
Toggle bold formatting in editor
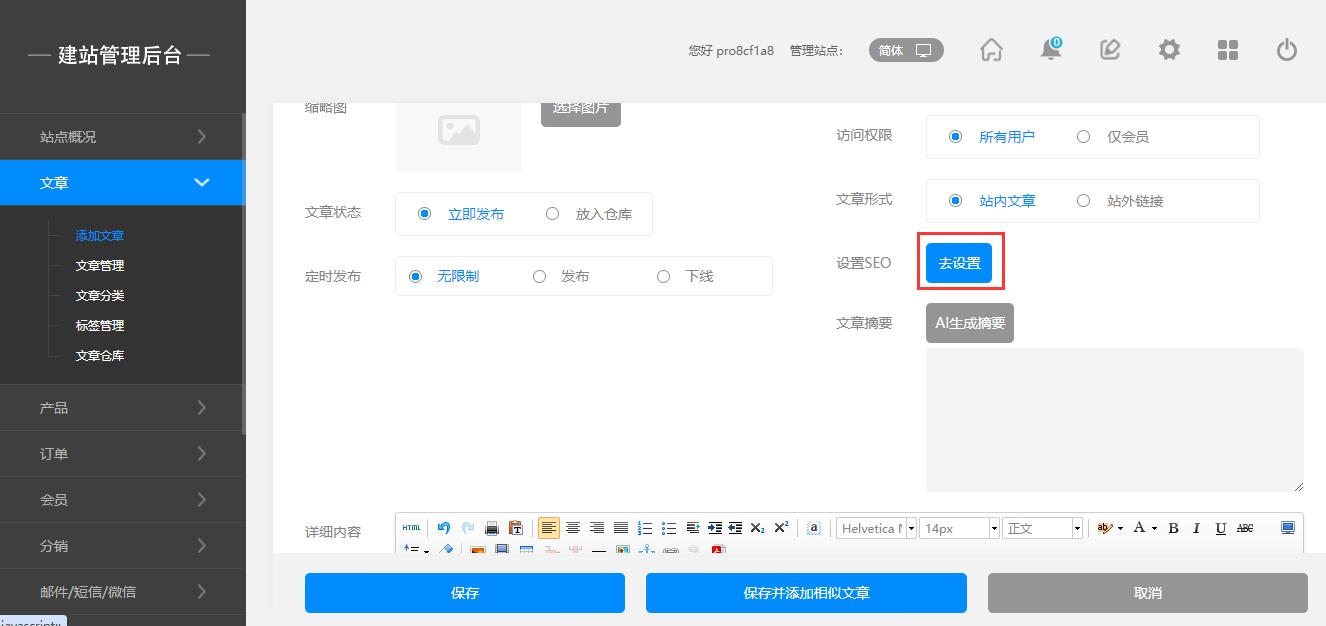(x=1173, y=528)
